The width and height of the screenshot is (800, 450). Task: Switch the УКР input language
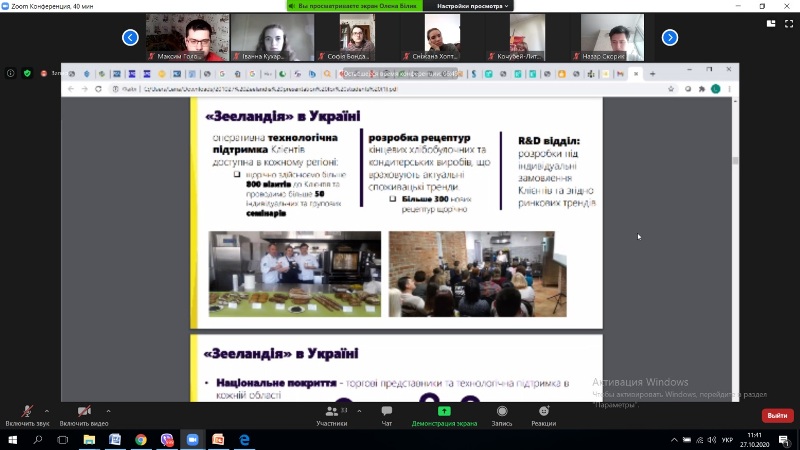727,440
